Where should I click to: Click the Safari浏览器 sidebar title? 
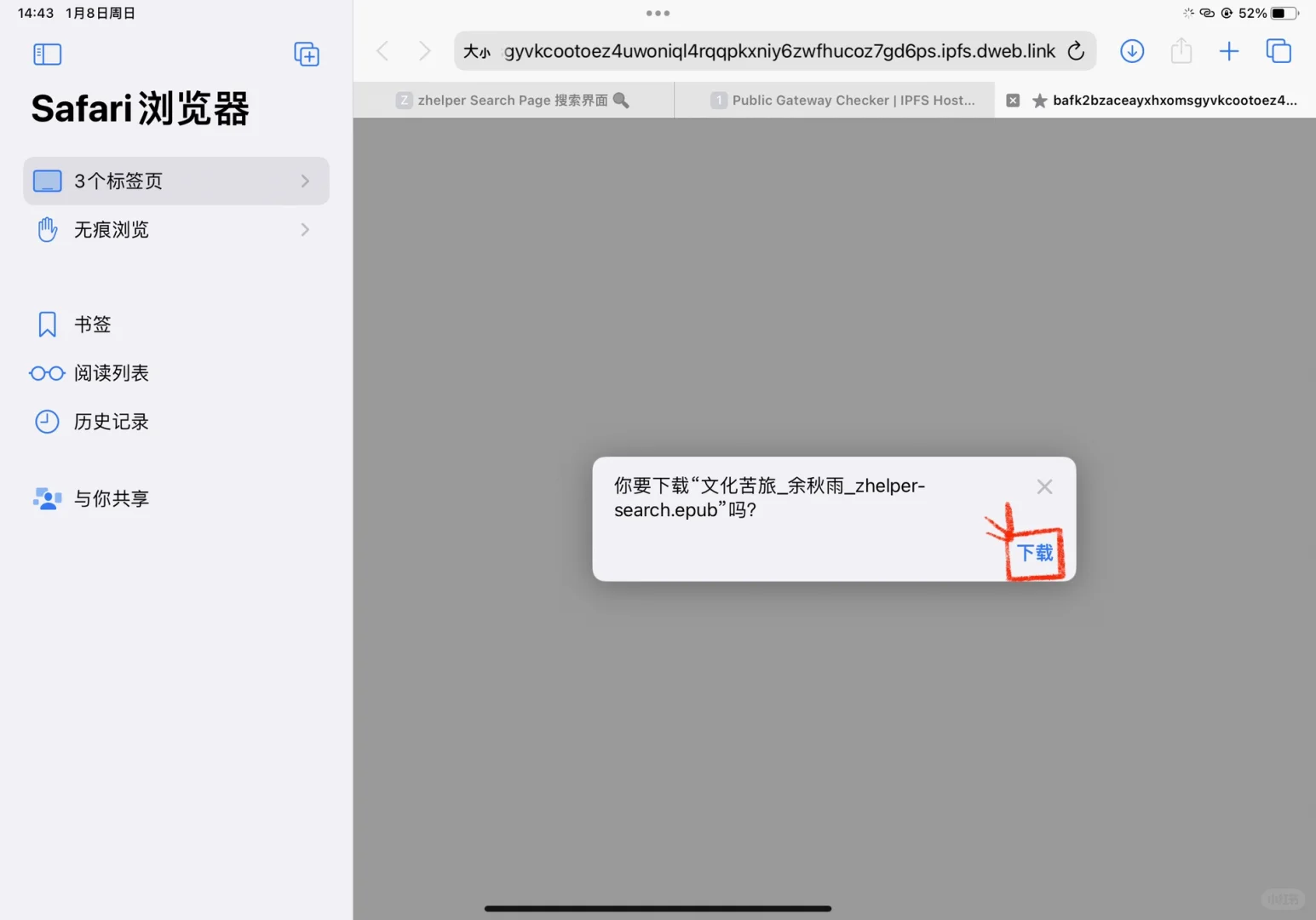click(141, 109)
